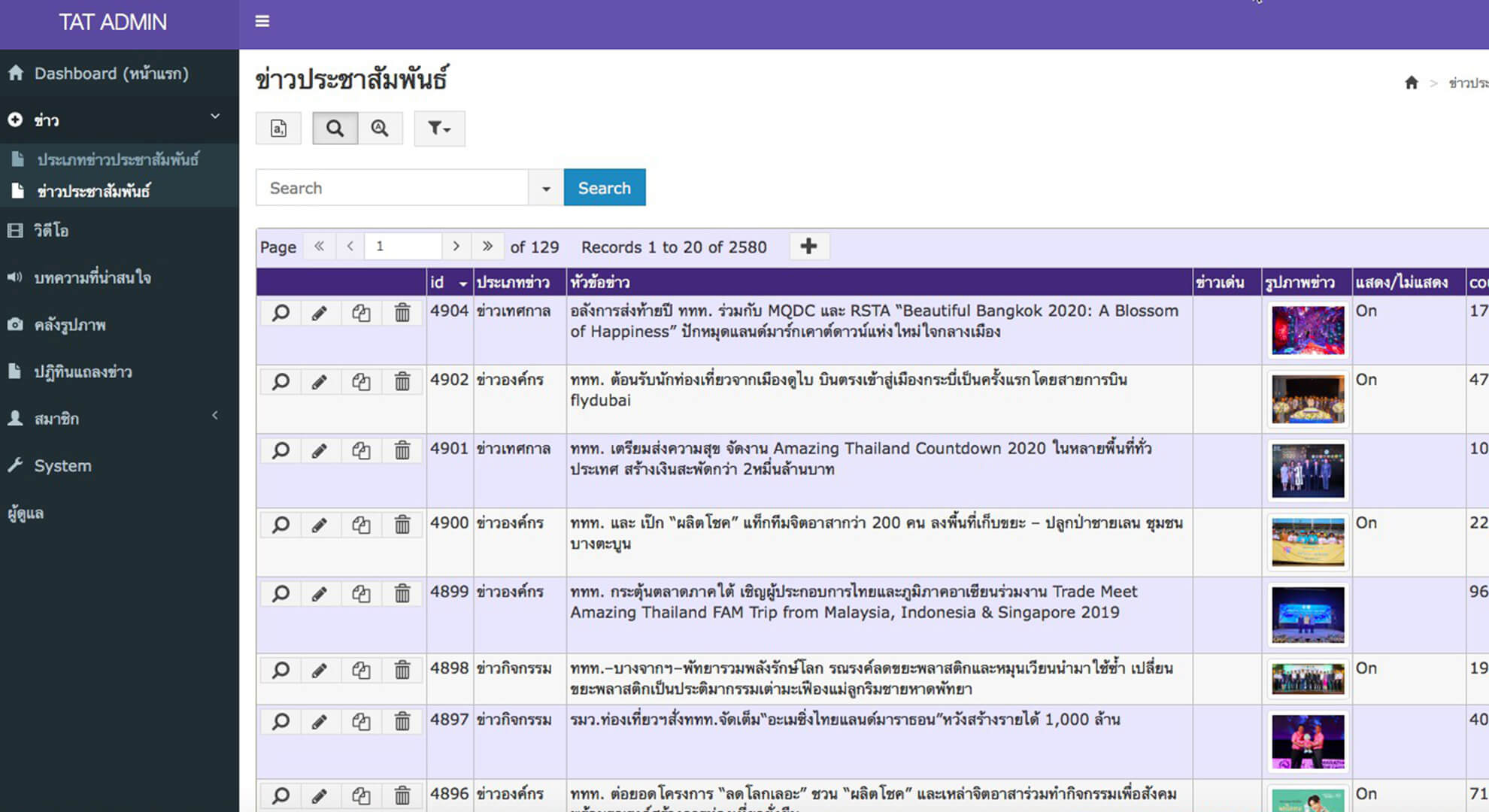Copy record 4898
This screenshot has height=812, width=1489.
click(x=361, y=670)
